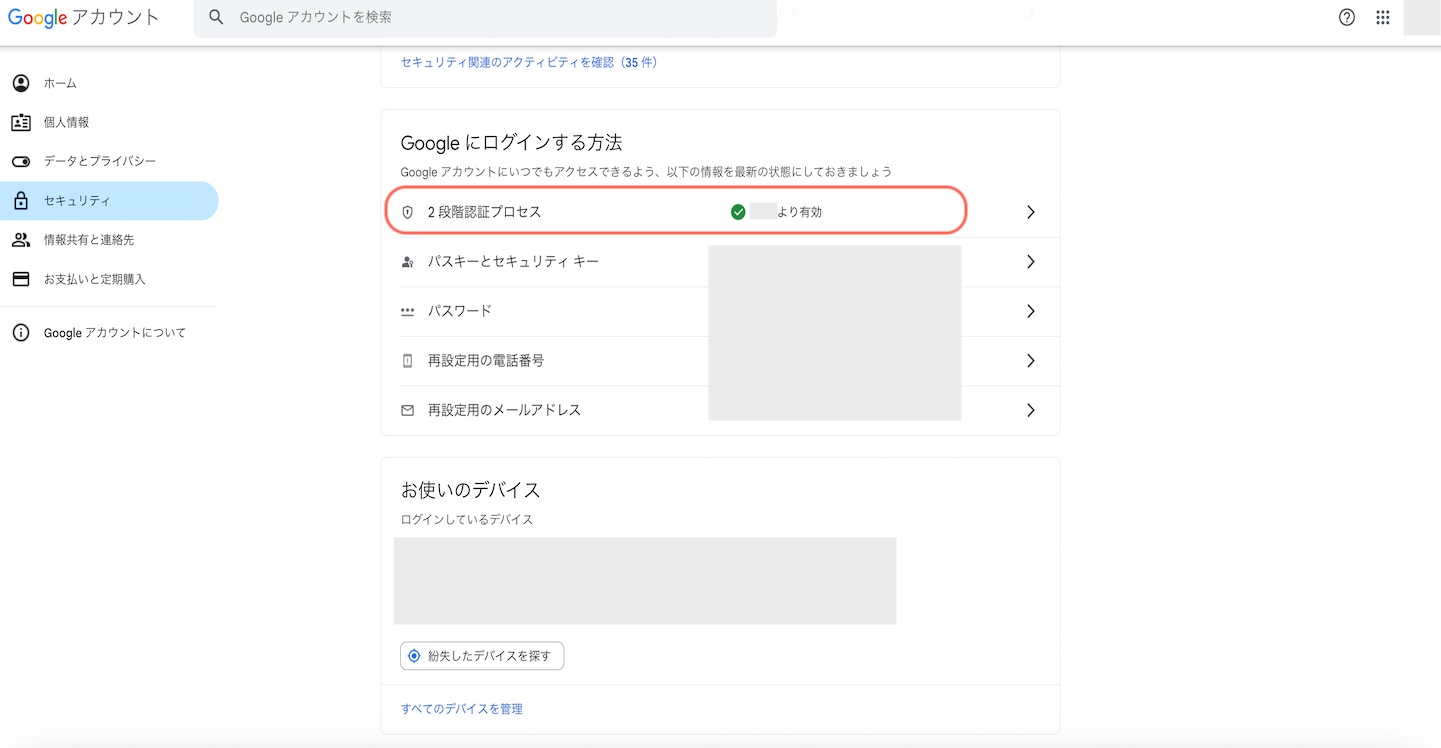Open the help question mark icon

pos(1347,17)
